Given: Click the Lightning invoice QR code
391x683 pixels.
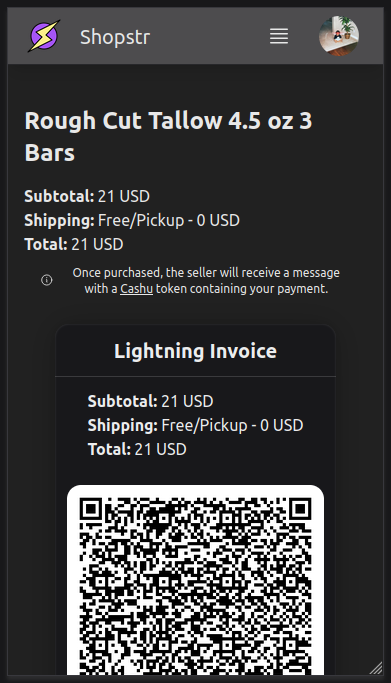Looking at the screenshot, I should coord(196,584).
